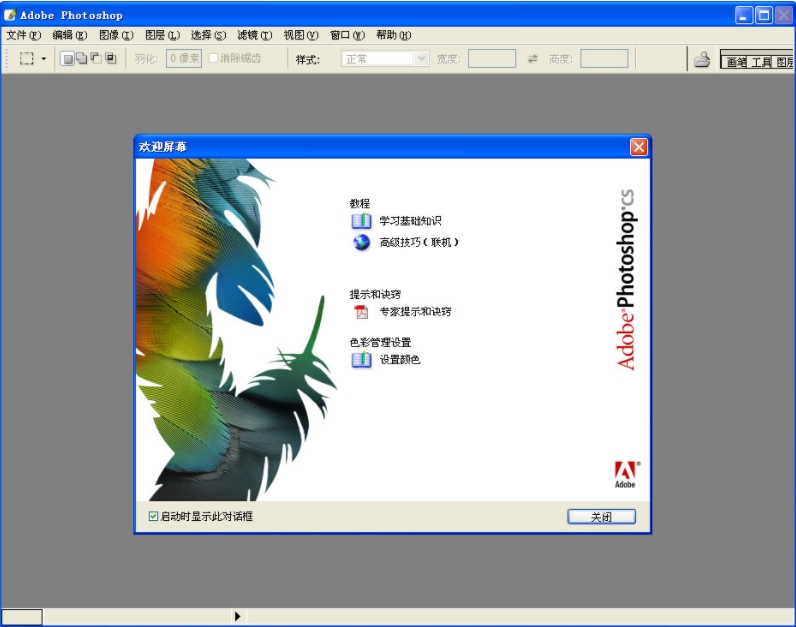Click the 羽化 feather input field
The image size is (796, 627).
click(183, 59)
